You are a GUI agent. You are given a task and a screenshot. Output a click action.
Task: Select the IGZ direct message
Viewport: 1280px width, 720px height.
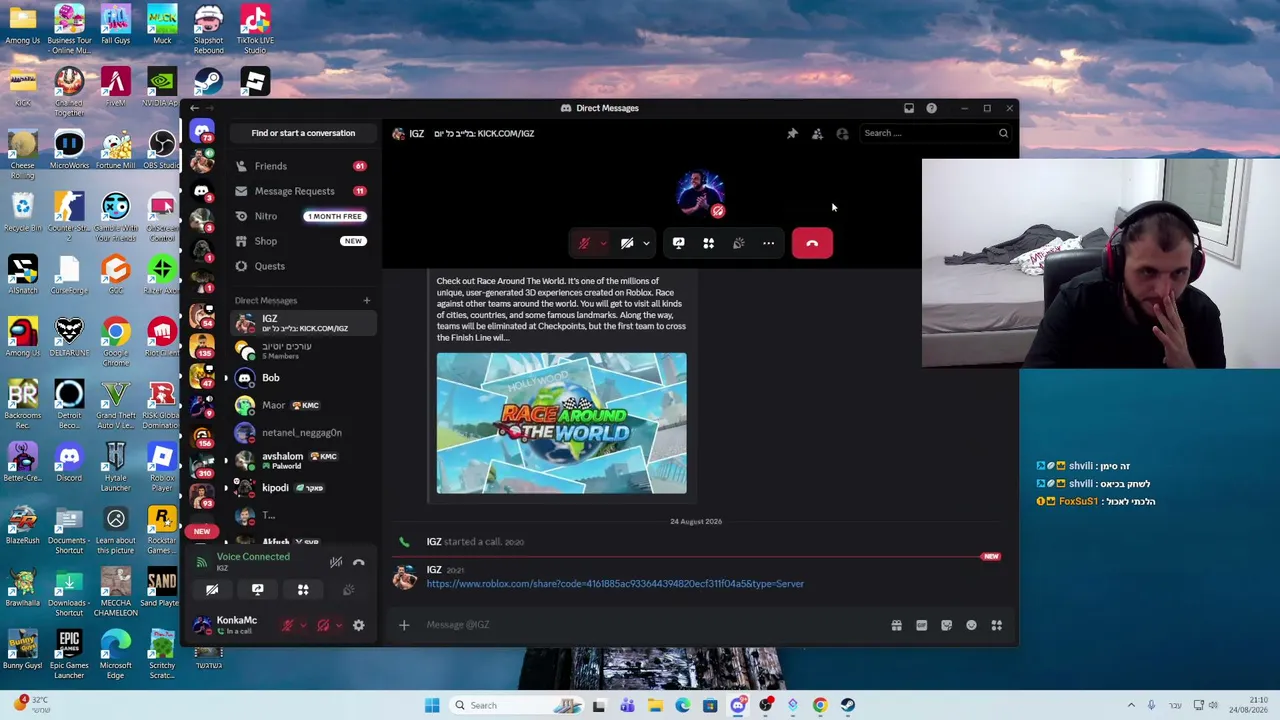tap(303, 322)
